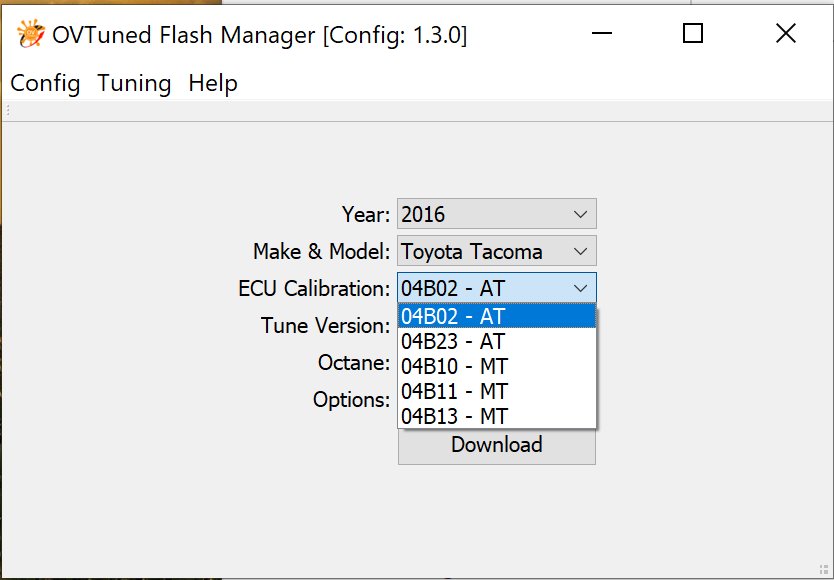The width and height of the screenshot is (834, 580).
Task: Click the window resize grip in corner
Action: (x=824, y=570)
